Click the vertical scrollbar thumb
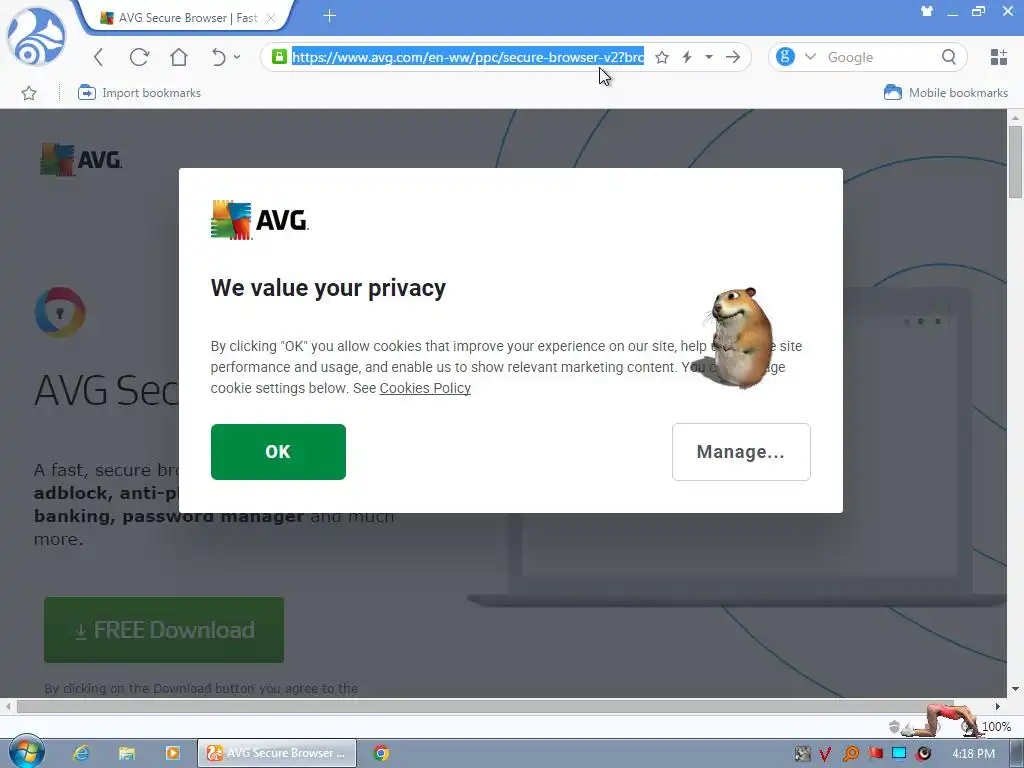 1015,162
